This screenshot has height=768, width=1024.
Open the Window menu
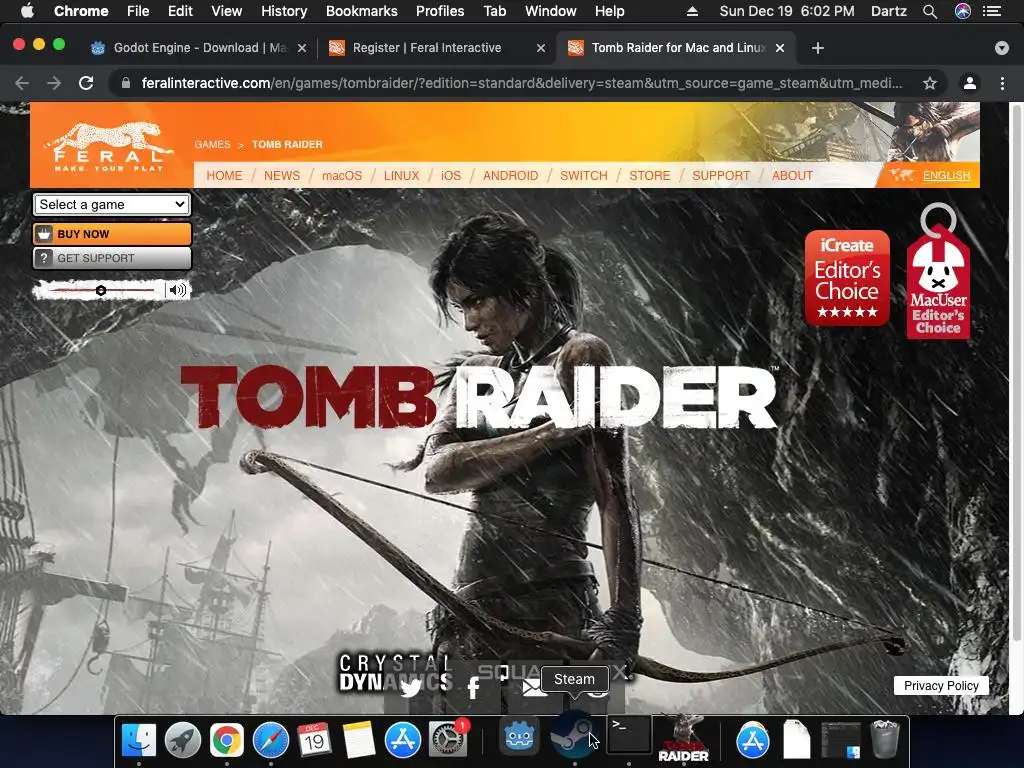551,11
